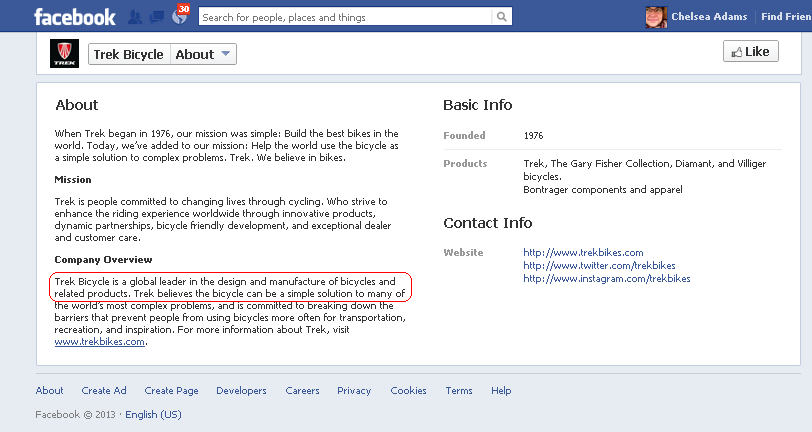
Task: Open messages icon in header
Action: 157,18
